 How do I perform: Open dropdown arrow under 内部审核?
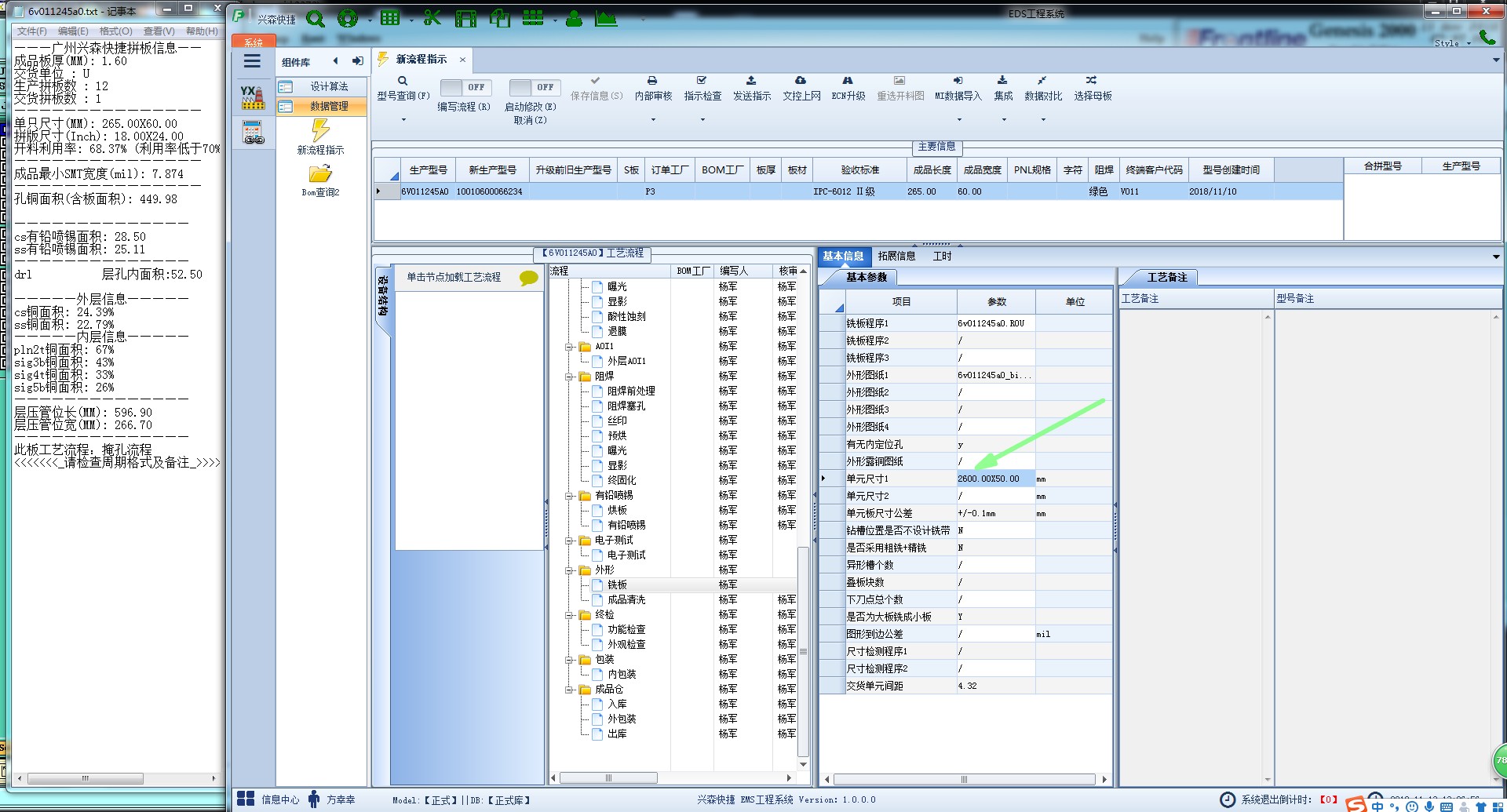tap(653, 120)
